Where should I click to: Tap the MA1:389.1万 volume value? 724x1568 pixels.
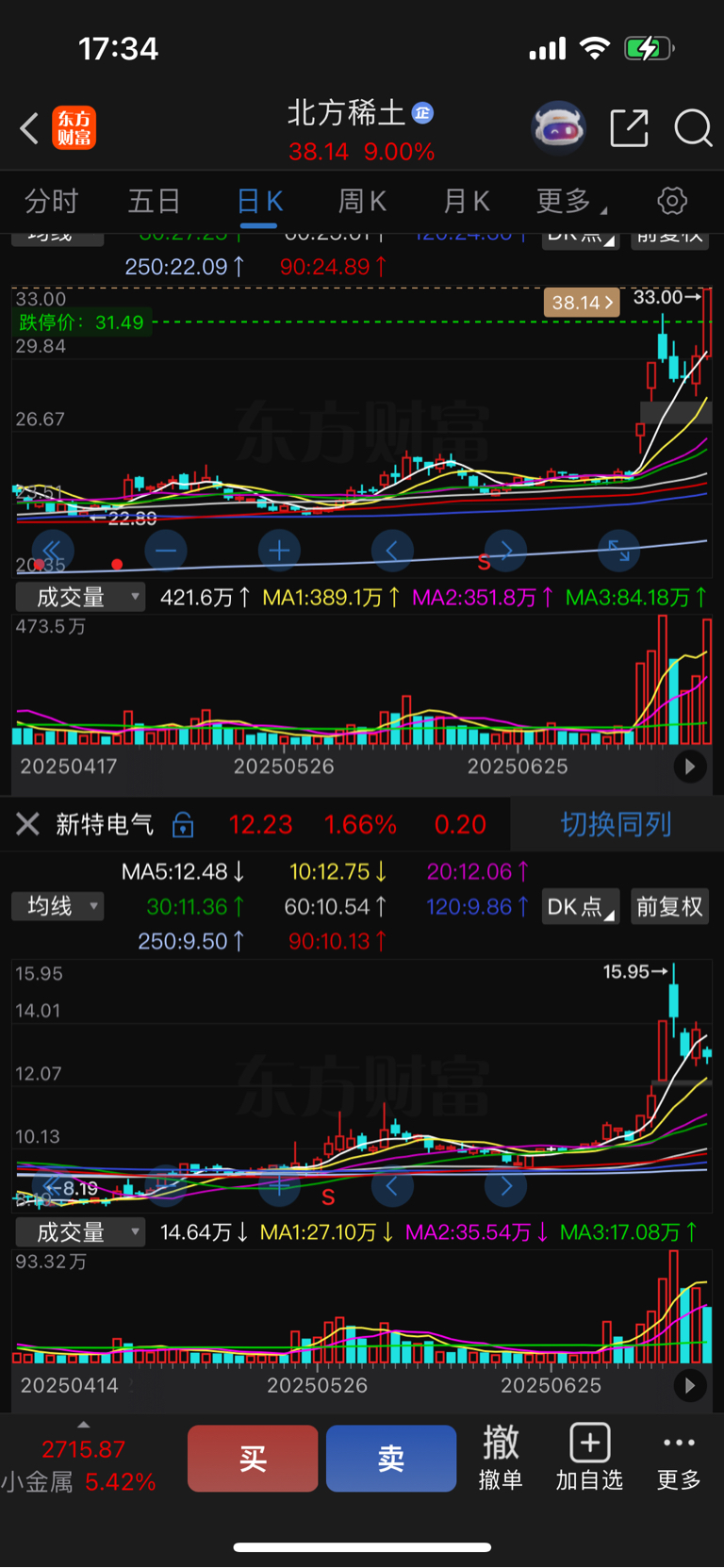tap(331, 597)
